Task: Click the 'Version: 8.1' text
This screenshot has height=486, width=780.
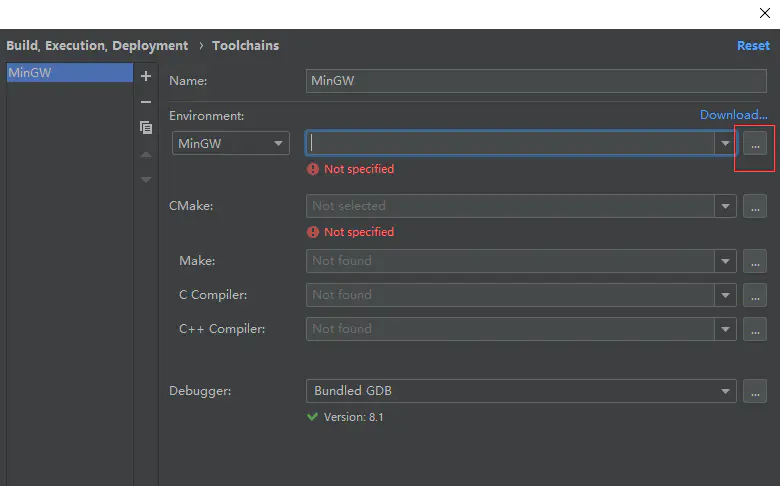Action: pos(354,417)
